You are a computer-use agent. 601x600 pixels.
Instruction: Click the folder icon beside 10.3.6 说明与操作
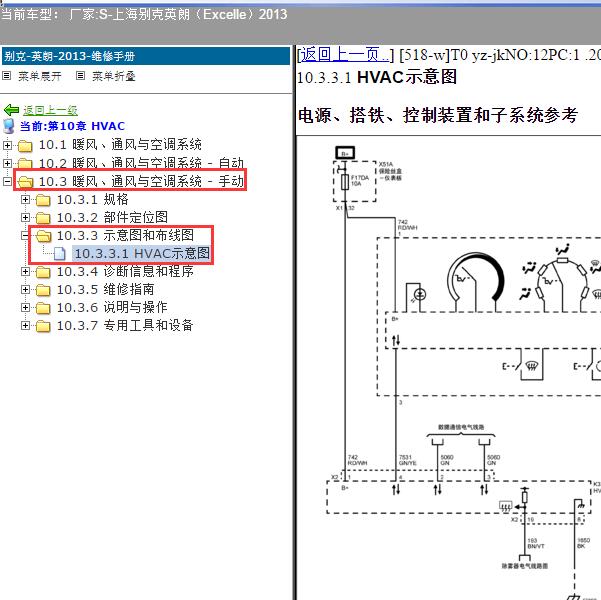pos(43,308)
